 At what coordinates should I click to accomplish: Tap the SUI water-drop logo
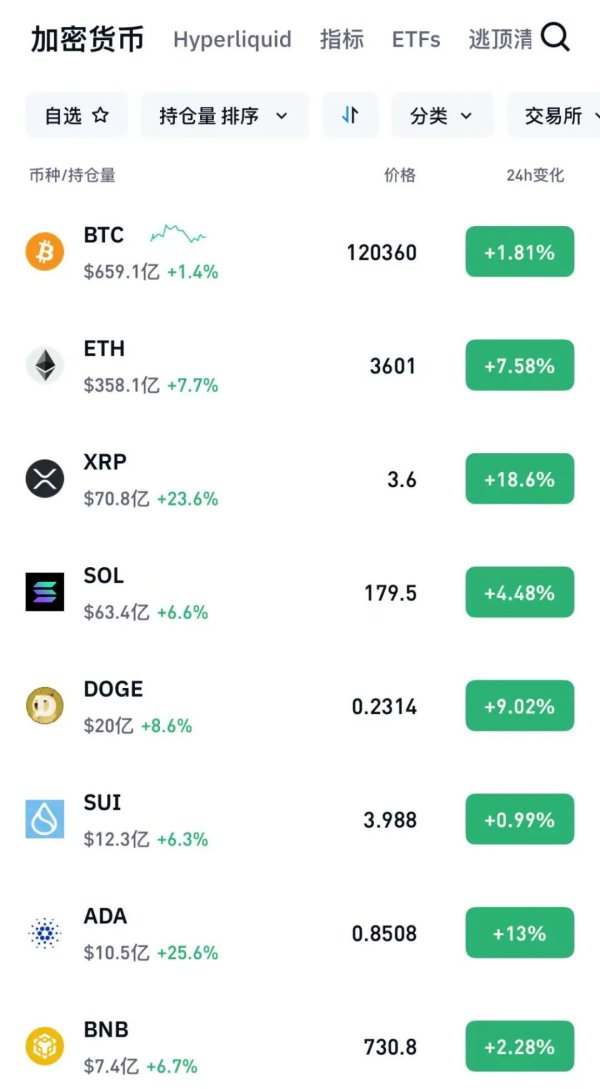tap(45, 820)
